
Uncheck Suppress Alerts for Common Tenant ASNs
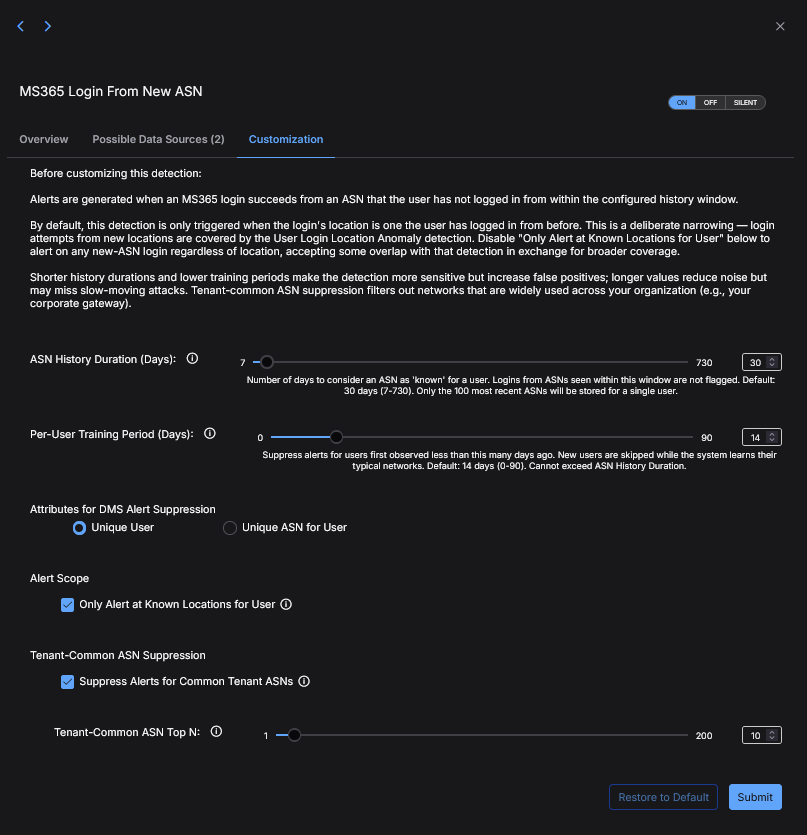point(67,682)
